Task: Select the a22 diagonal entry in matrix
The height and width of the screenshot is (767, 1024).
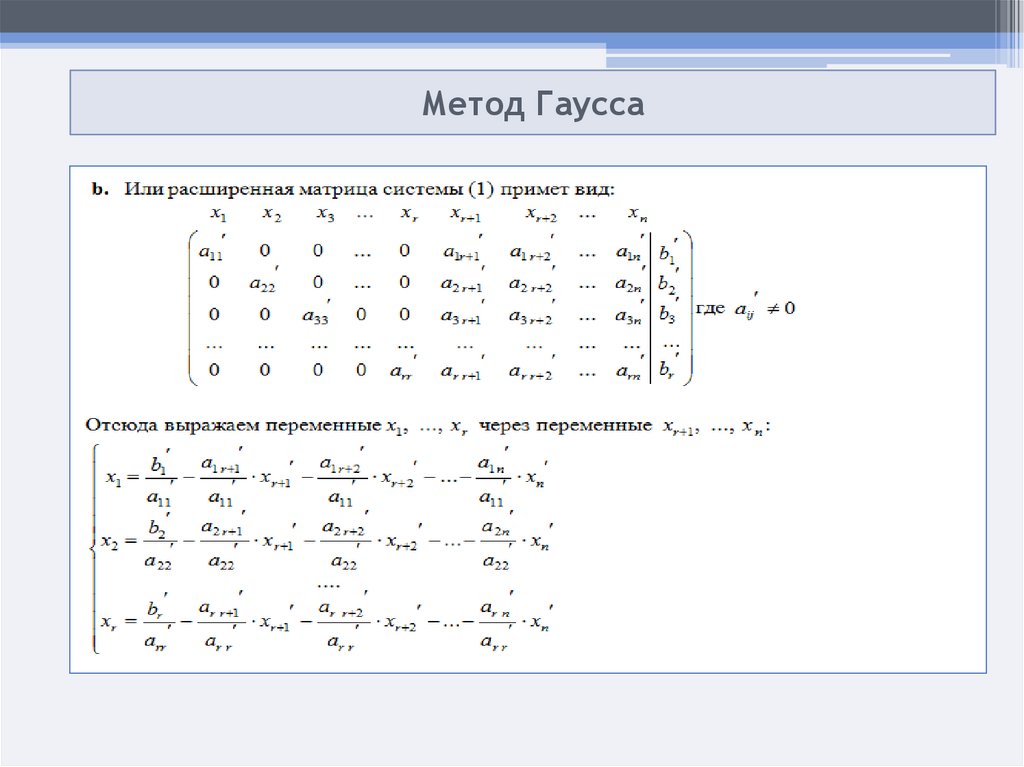Action: click(x=263, y=284)
